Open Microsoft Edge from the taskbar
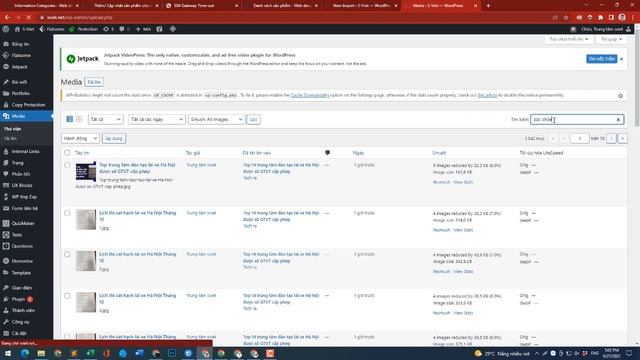The image size is (640, 360). (24, 353)
